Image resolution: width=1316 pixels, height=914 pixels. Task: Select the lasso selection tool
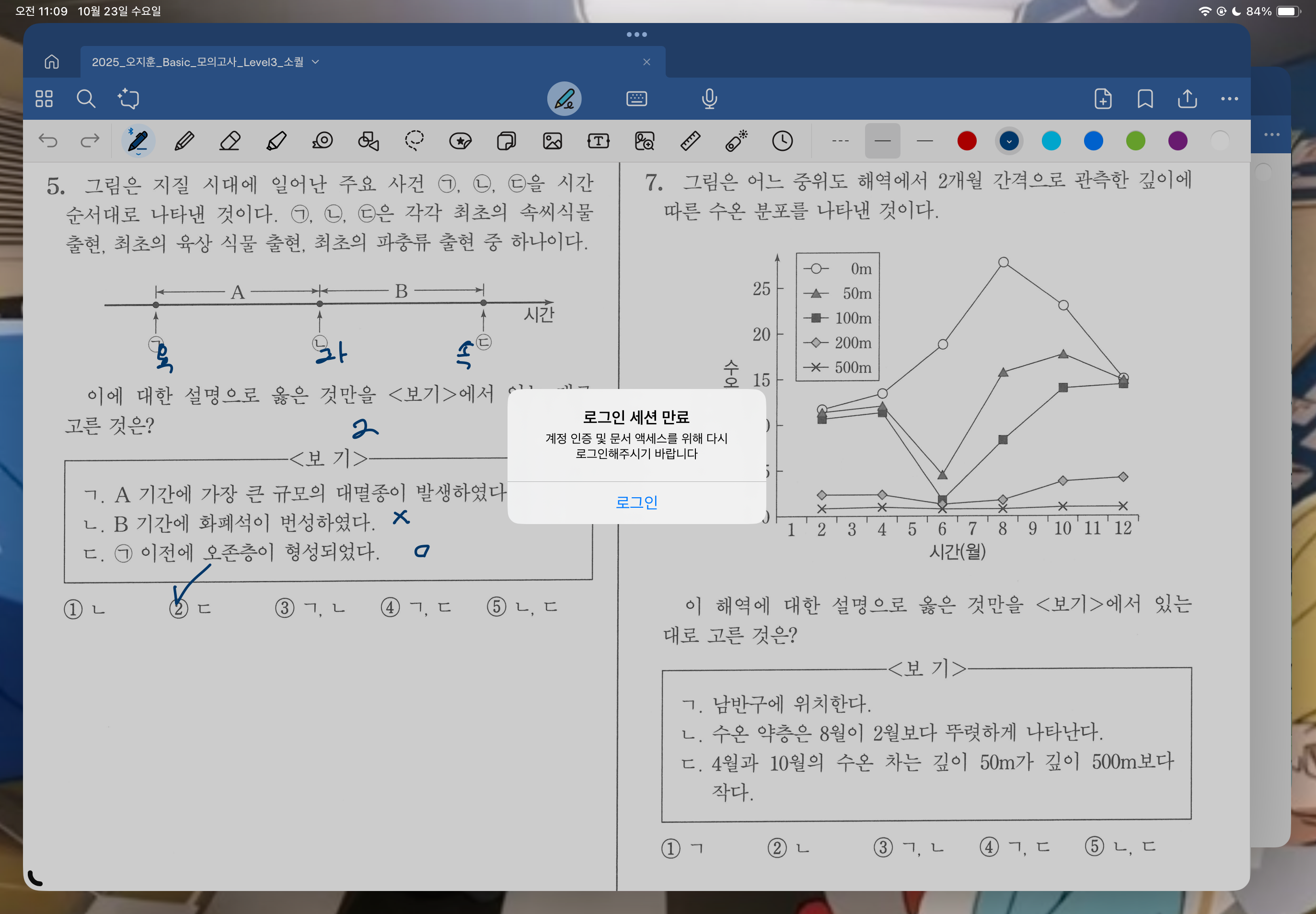pyautogui.click(x=414, y=141)
